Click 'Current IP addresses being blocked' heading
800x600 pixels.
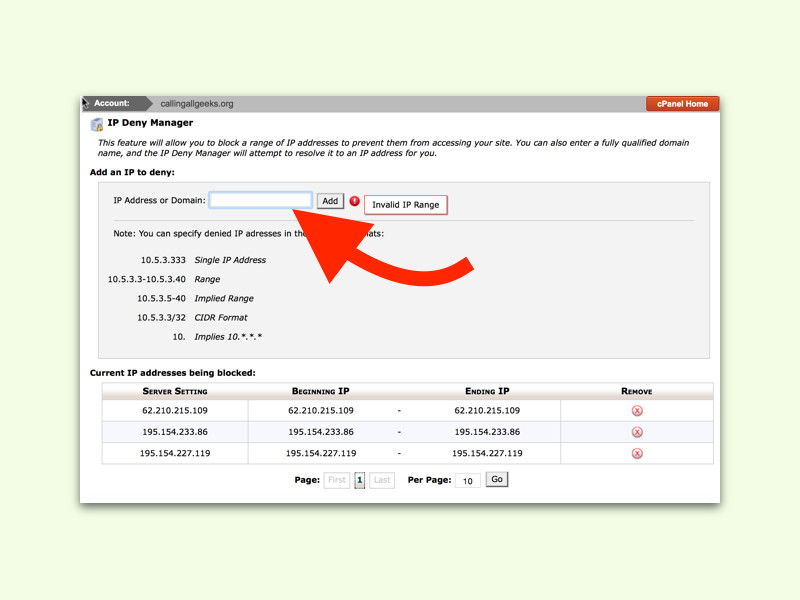click(172, 373)
